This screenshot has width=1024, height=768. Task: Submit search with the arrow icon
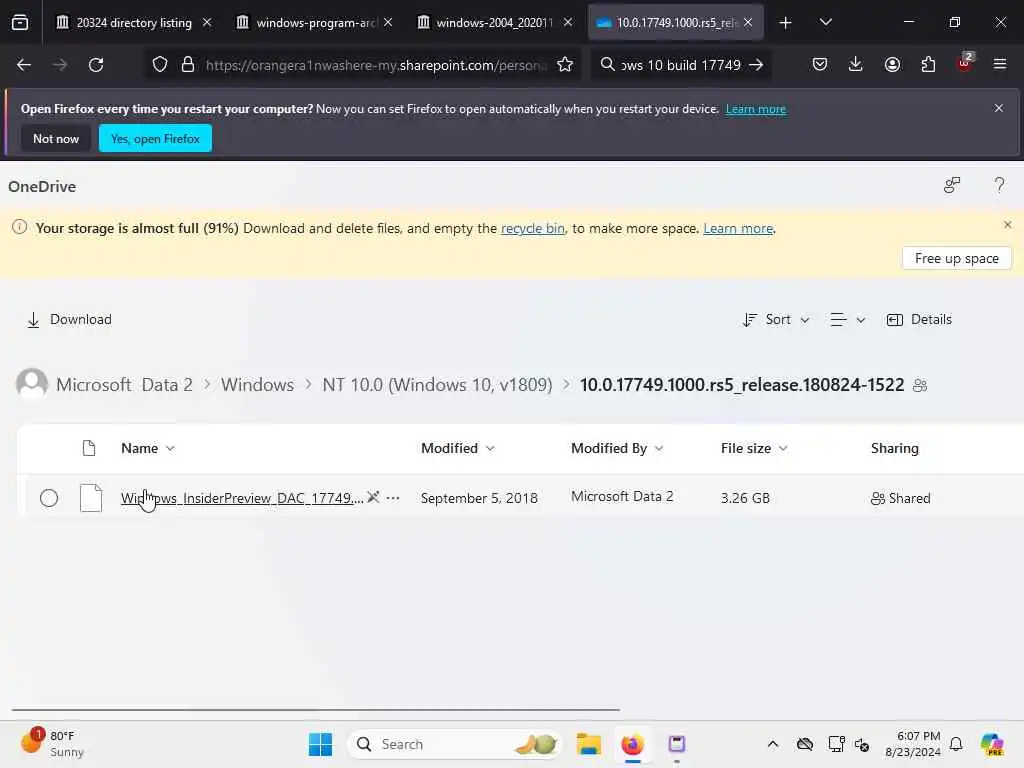point(756,65)
